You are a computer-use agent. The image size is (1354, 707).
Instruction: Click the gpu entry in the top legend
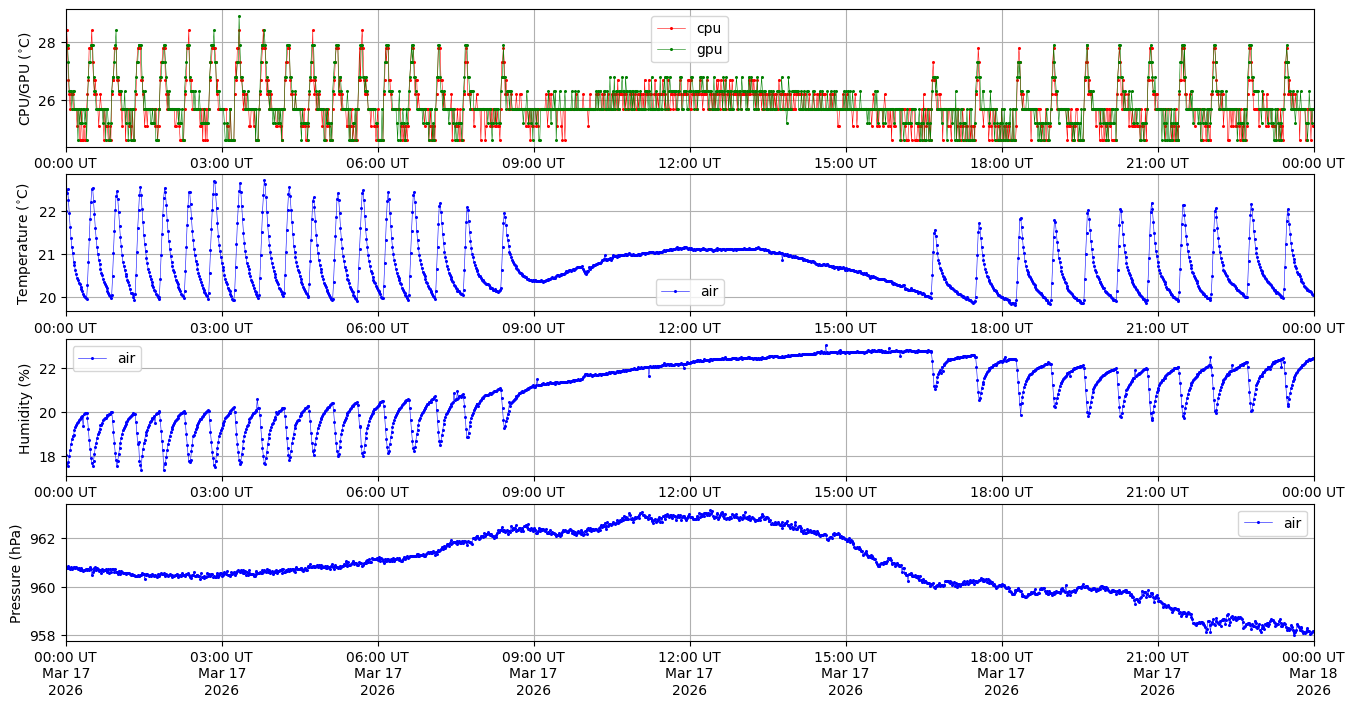point(708,49)
